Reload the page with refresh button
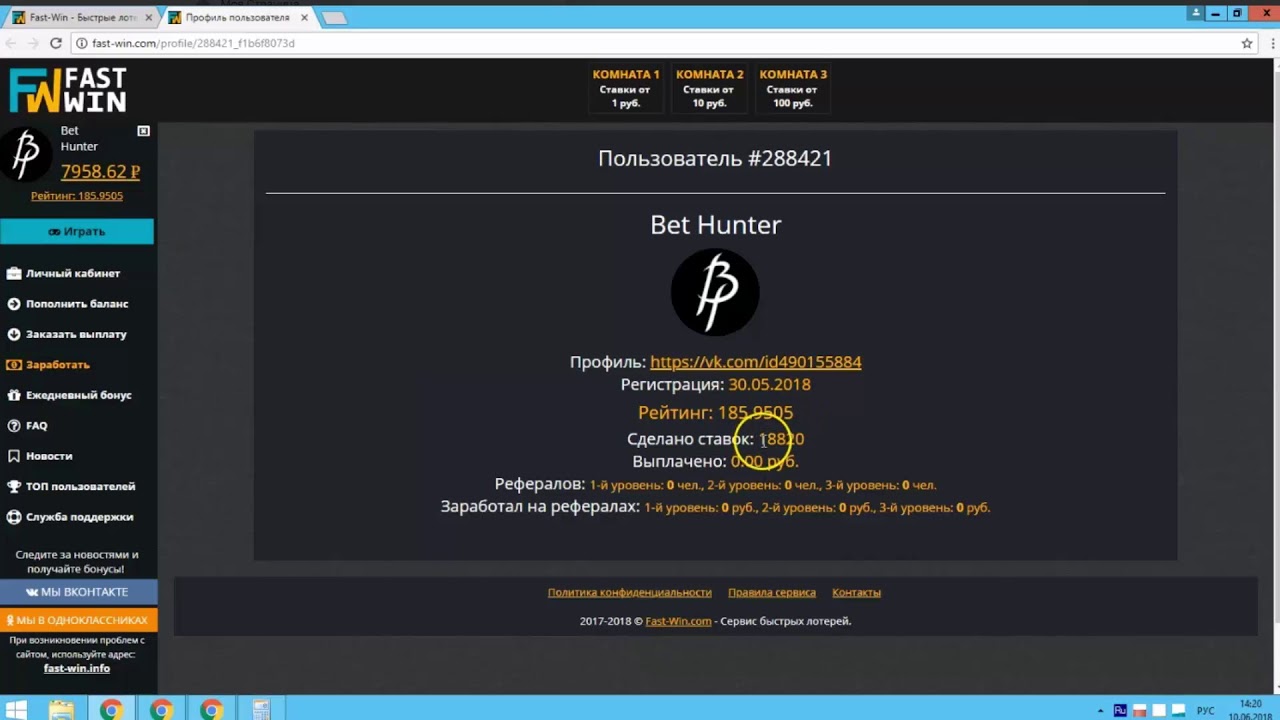 point(56,44)
